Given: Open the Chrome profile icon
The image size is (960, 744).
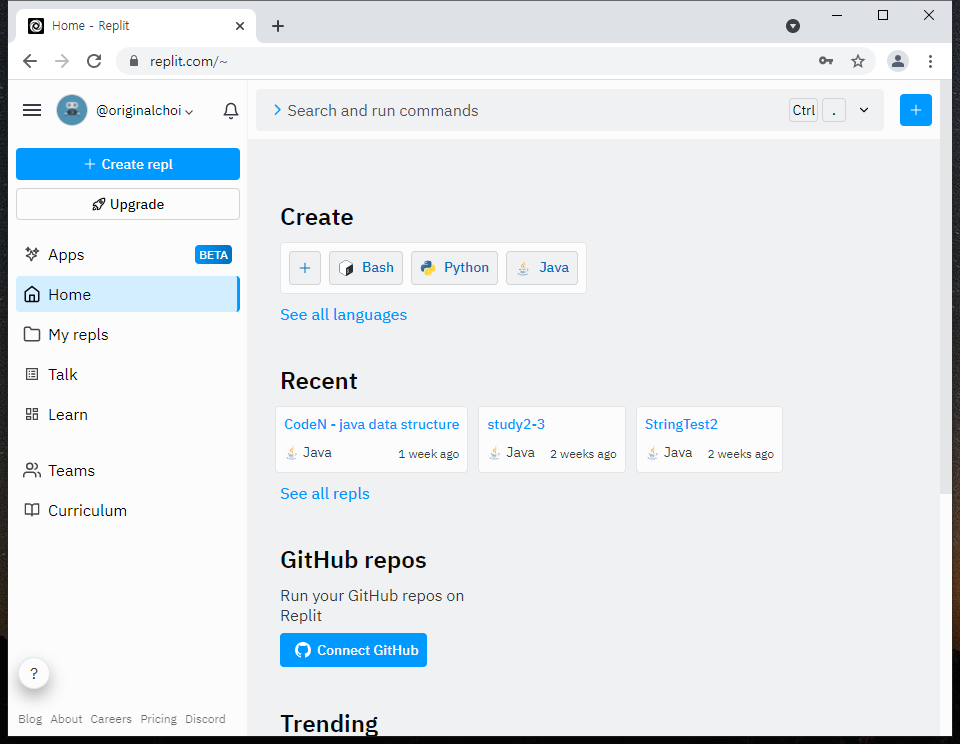Looking at the screenshot, I should 898,61.
